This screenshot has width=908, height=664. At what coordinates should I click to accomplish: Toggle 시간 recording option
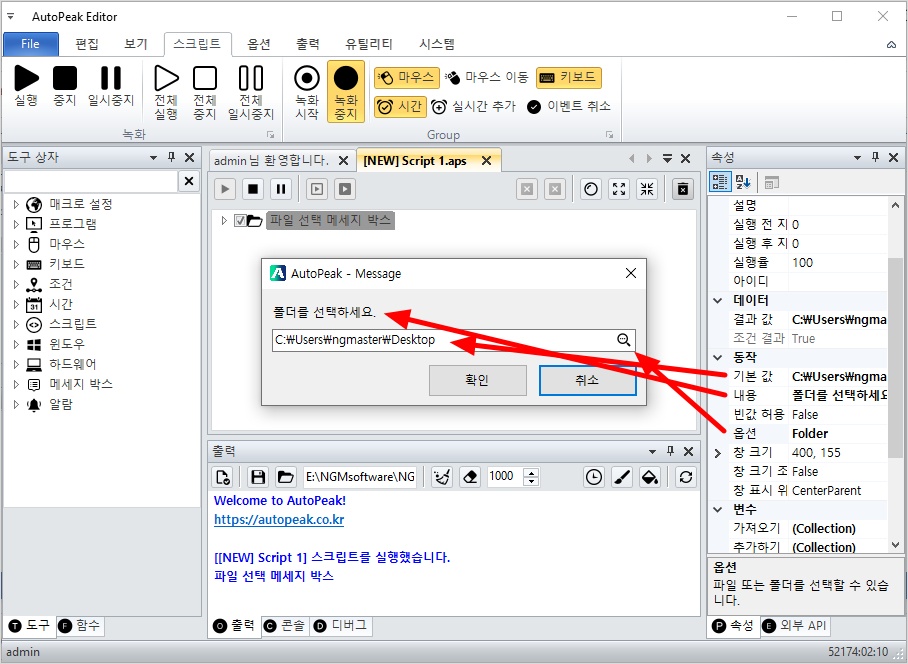tap(400, 107)
